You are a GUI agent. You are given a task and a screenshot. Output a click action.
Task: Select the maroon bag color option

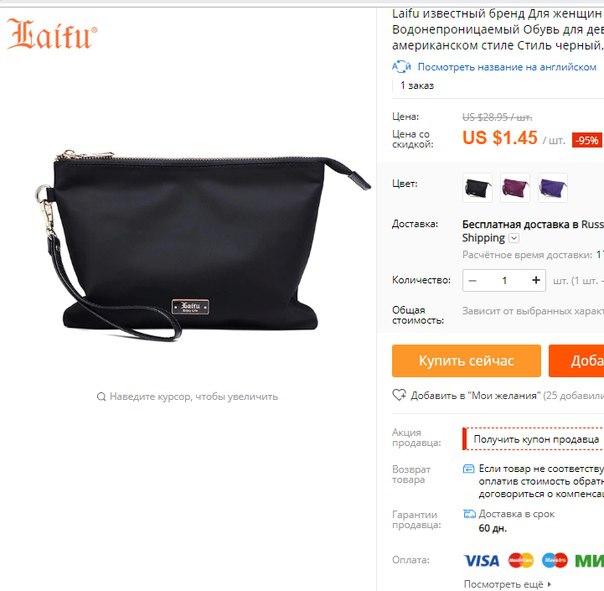[515, 188]
